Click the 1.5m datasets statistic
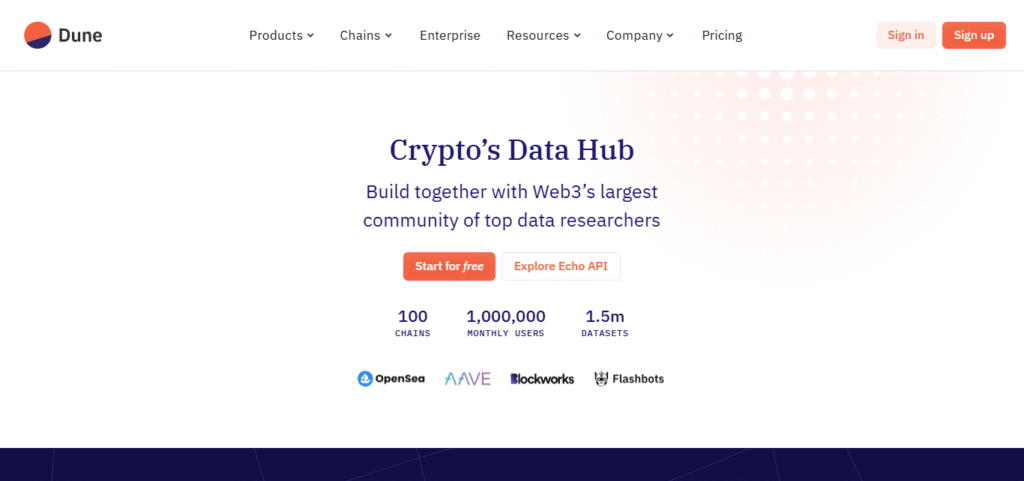This screenshot has width=1024, height=481. (605, 323)
